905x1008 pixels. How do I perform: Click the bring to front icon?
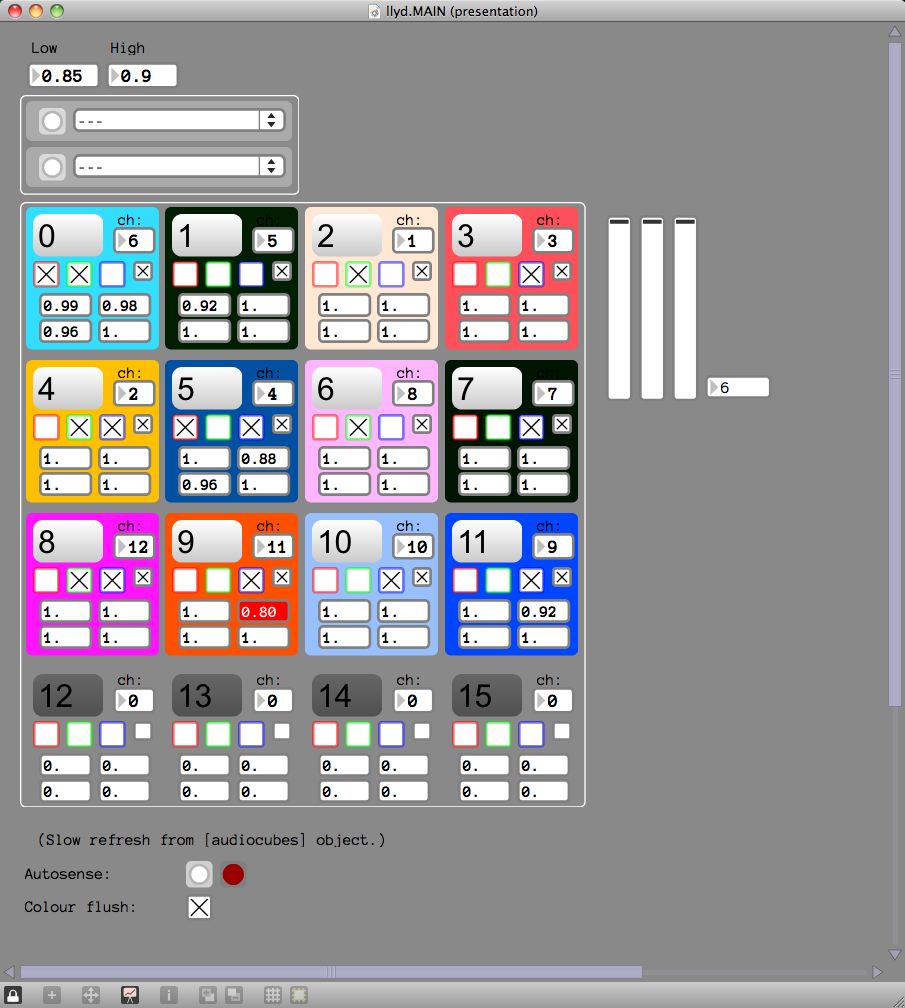(208, 995)
